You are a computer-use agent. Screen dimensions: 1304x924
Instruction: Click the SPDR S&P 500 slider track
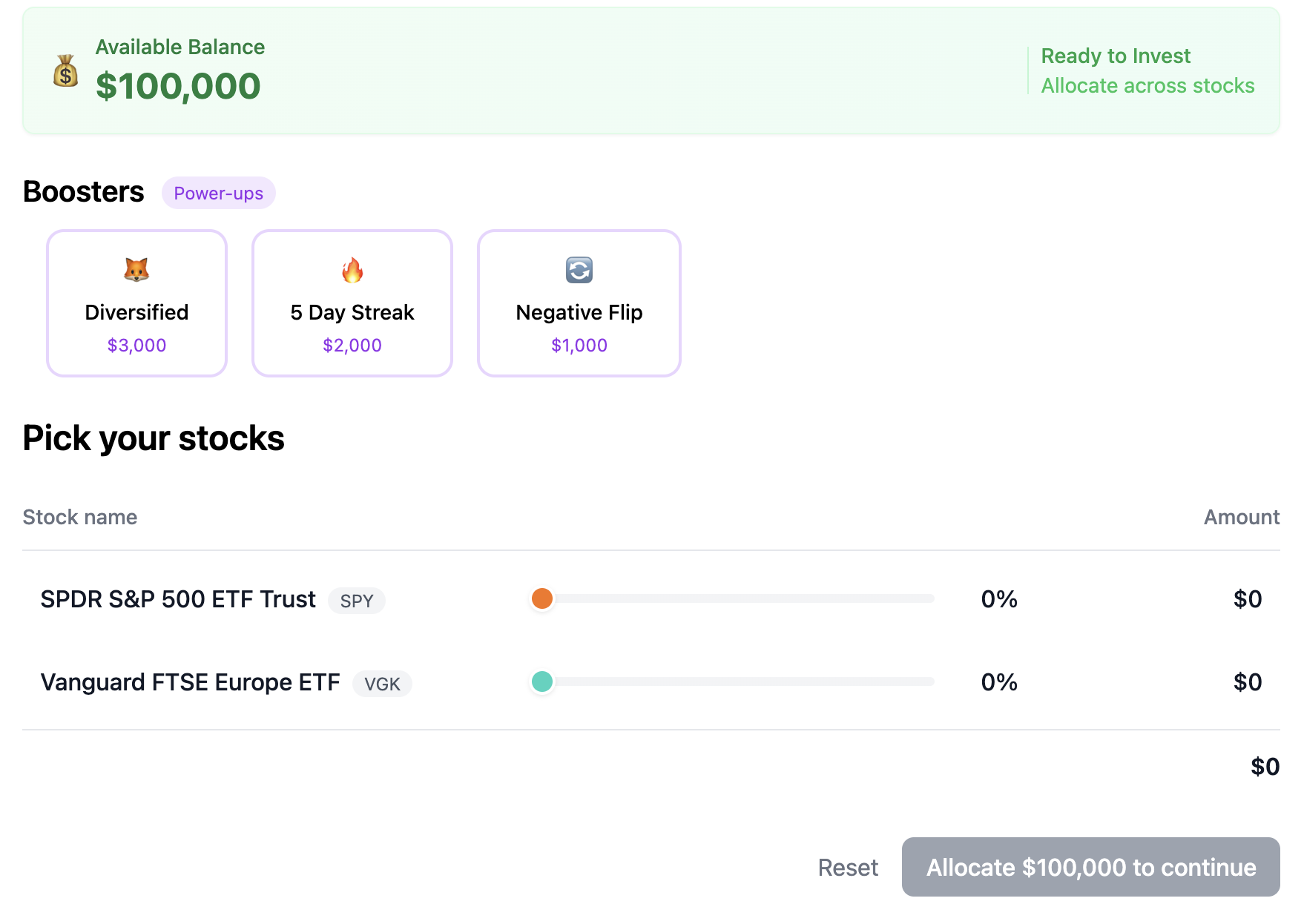742,598
